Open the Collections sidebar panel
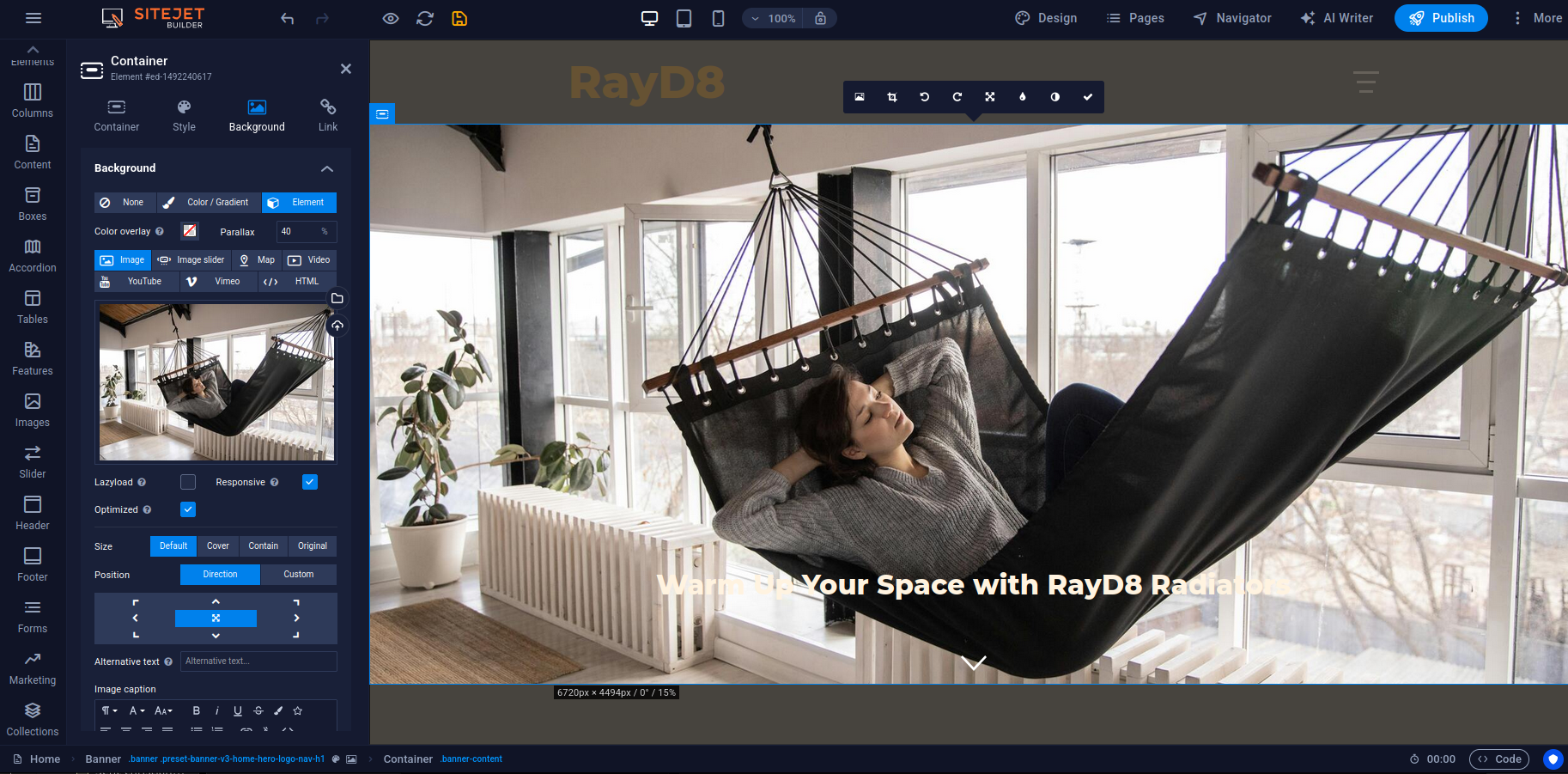Screen dimensions: 1568x774 pyautogui.click(x=33, y=719)
